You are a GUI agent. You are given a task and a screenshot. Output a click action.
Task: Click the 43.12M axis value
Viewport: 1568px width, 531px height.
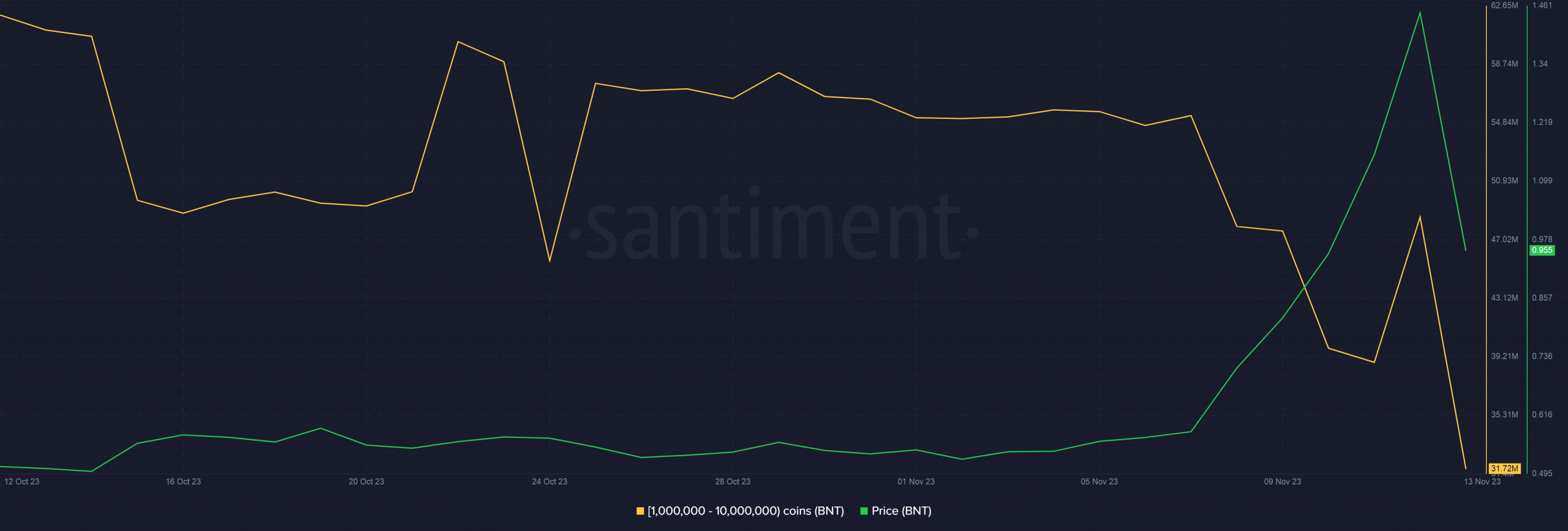coord(1504,298)
